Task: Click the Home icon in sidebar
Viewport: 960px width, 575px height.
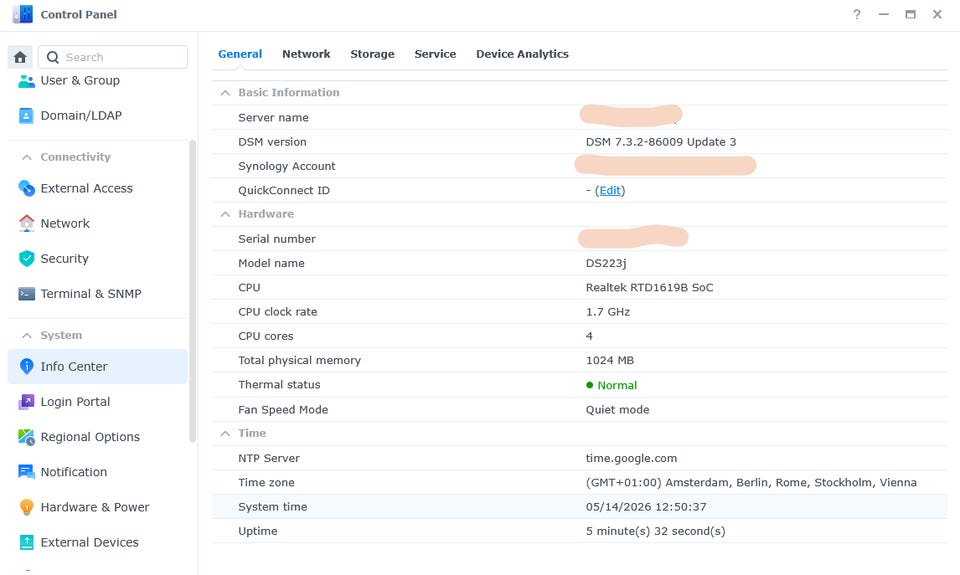Action: [x=20, y=58]
